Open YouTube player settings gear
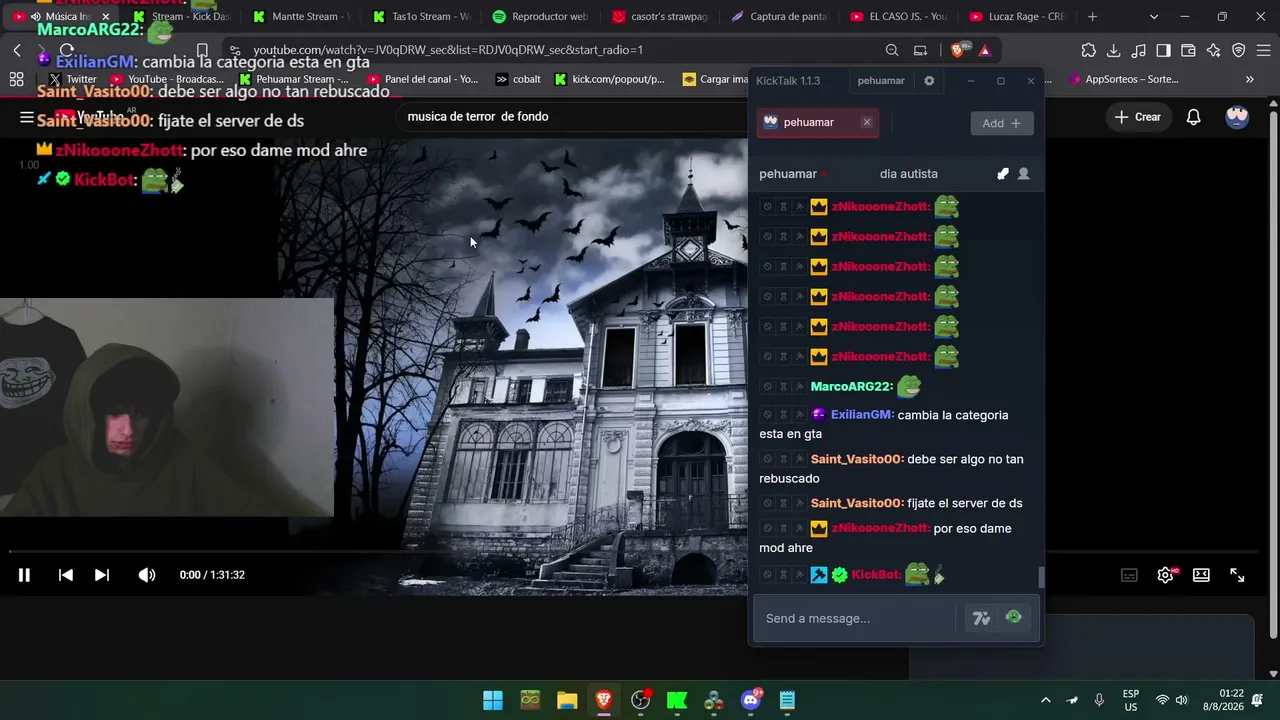Screen dimensions: 1280x720 pyautogui.click(x=1165, y=575)
